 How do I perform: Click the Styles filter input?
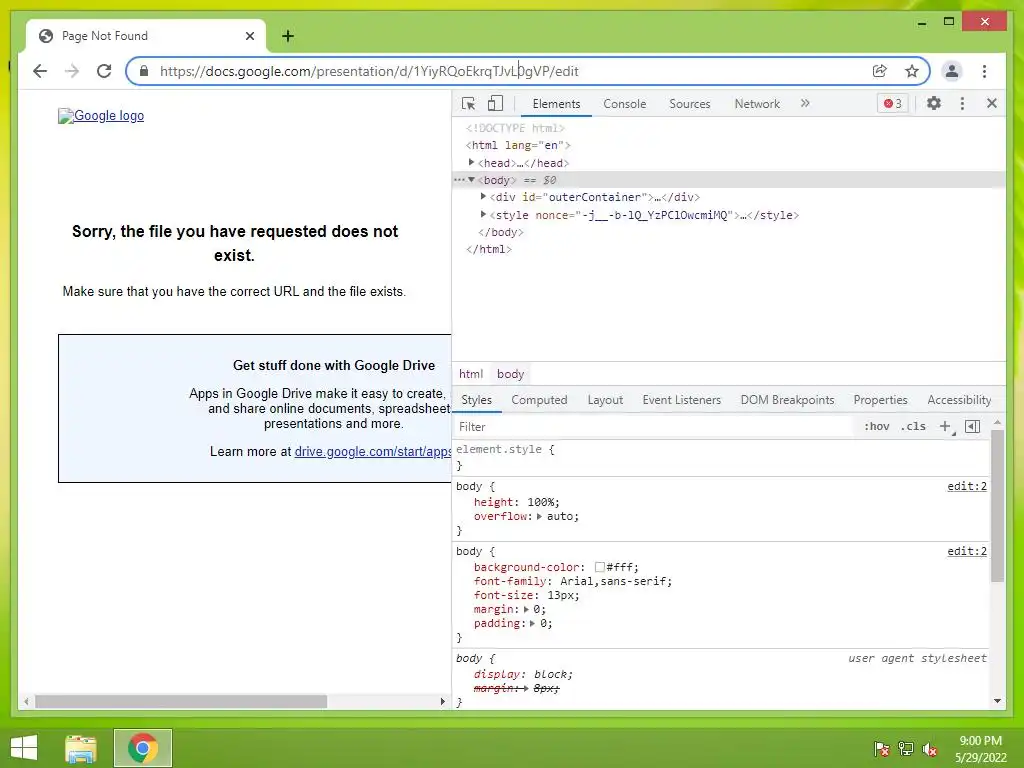653,426
